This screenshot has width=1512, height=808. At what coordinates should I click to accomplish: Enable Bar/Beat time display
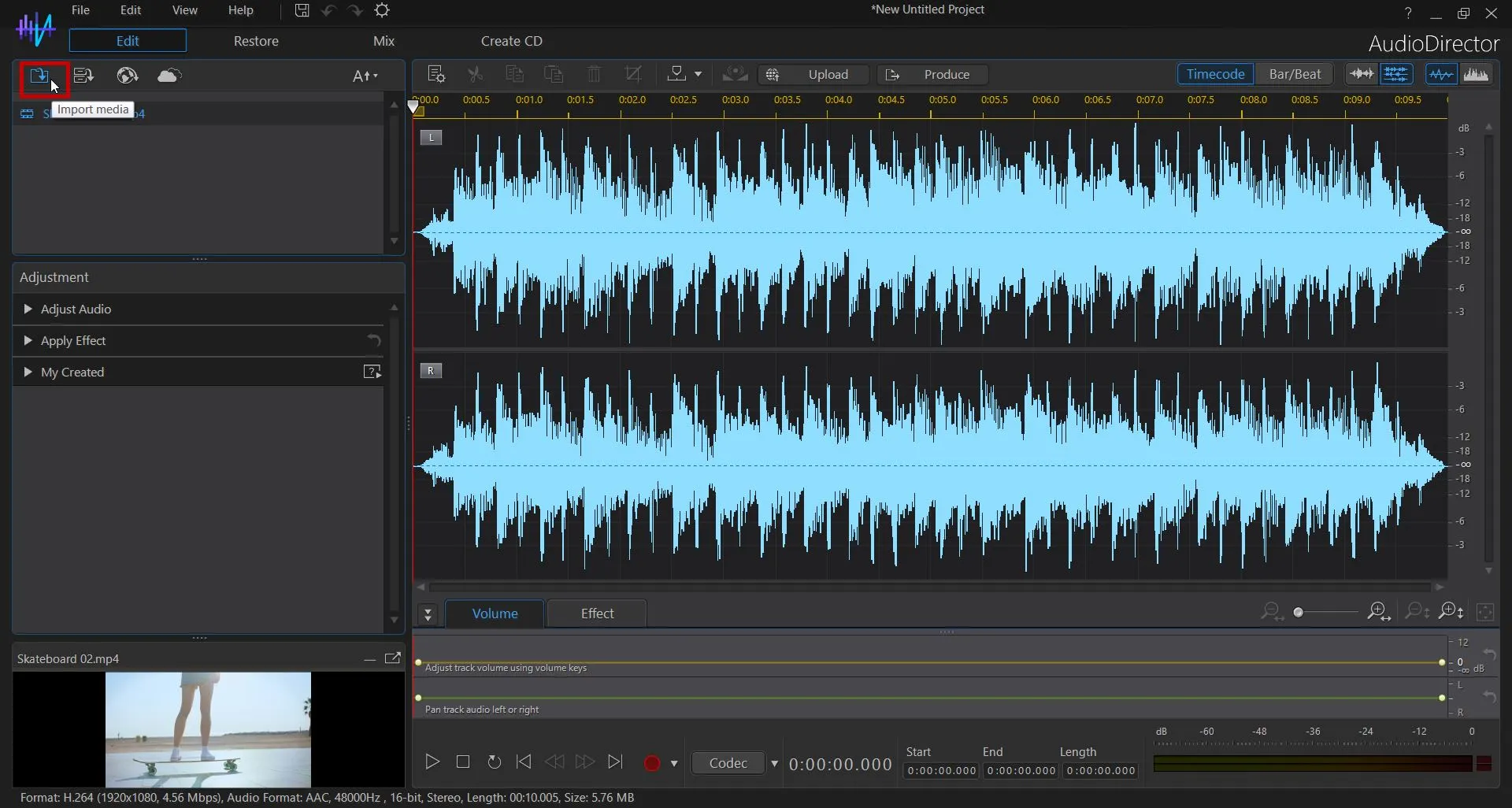pos(1294,73)
